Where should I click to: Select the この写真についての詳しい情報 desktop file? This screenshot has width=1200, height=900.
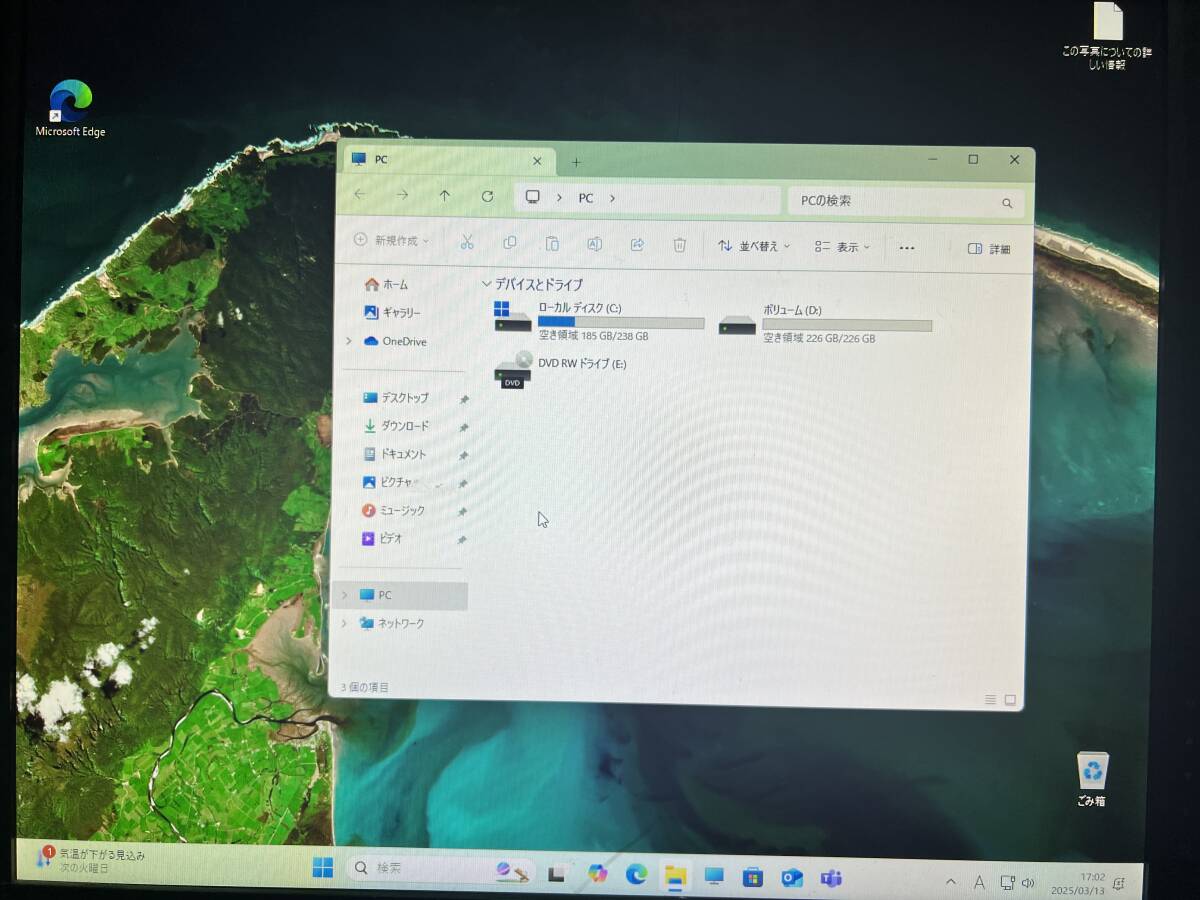[1107, 37]
